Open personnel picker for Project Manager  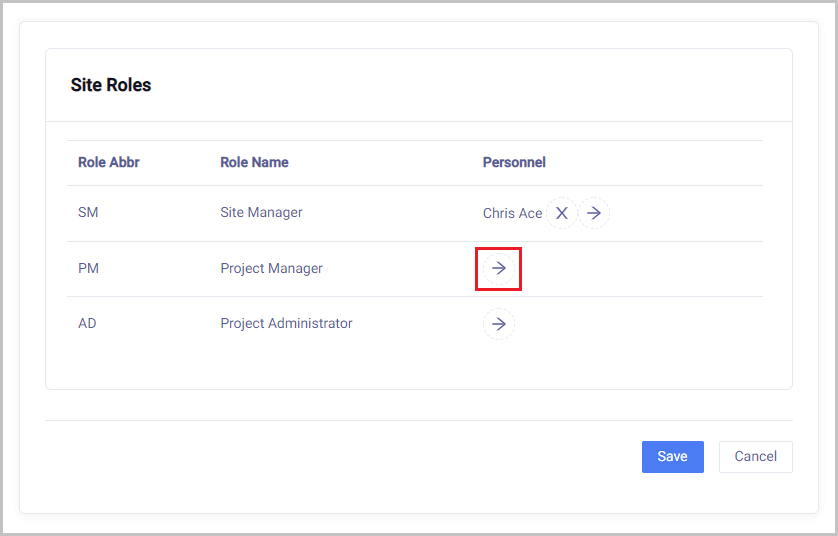click(499, 268)
